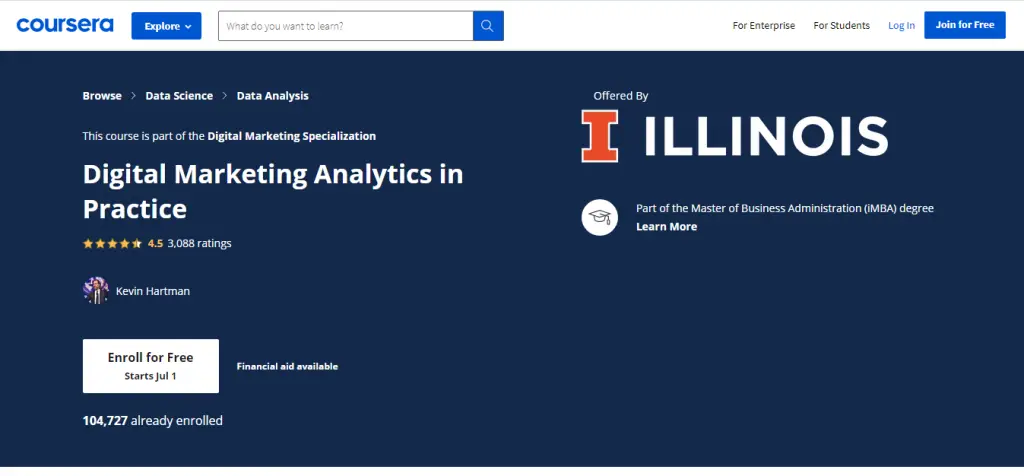Open the Explore dropdown menu
Viewport: 1024px width, 476px height.
click(166, 26)
